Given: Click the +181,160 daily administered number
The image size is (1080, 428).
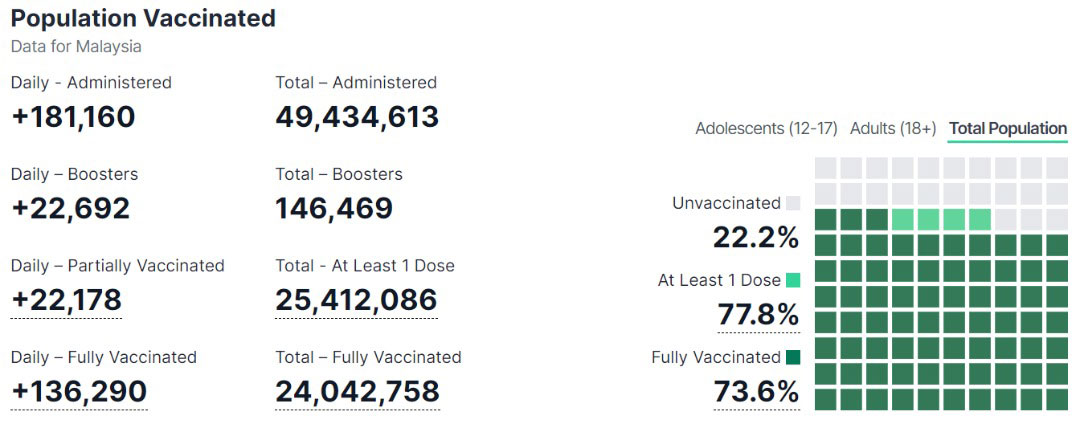Looking at the screenshot, I should pyautogui.click(x=73, y=117).
